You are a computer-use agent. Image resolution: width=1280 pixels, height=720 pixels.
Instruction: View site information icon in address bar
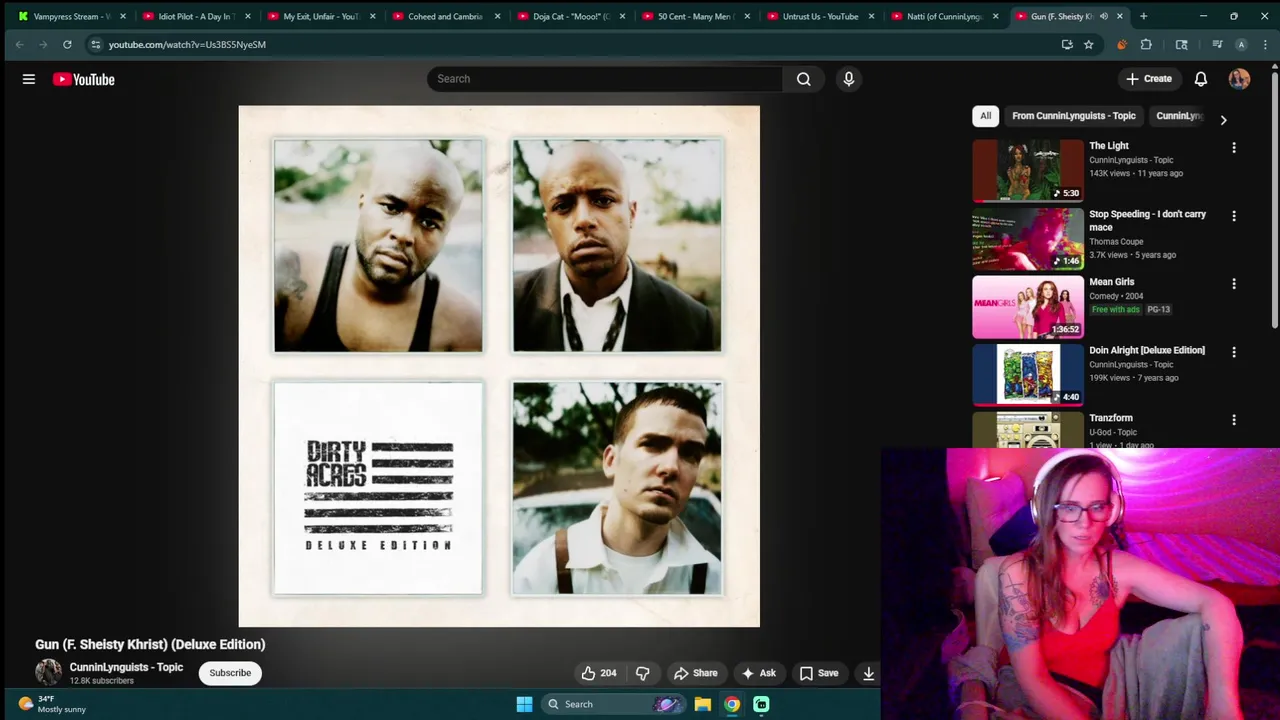(x=95, y=44)
